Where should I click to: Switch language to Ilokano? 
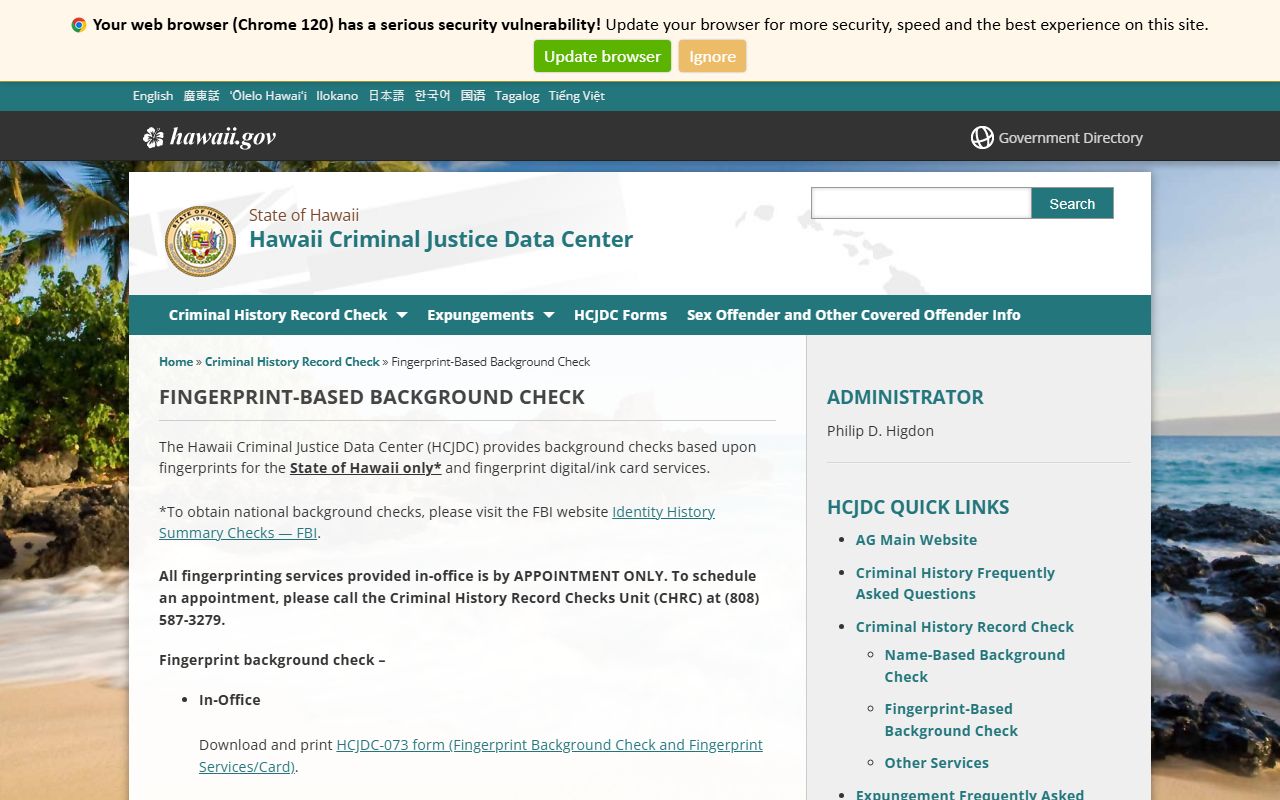coord(337,96)
